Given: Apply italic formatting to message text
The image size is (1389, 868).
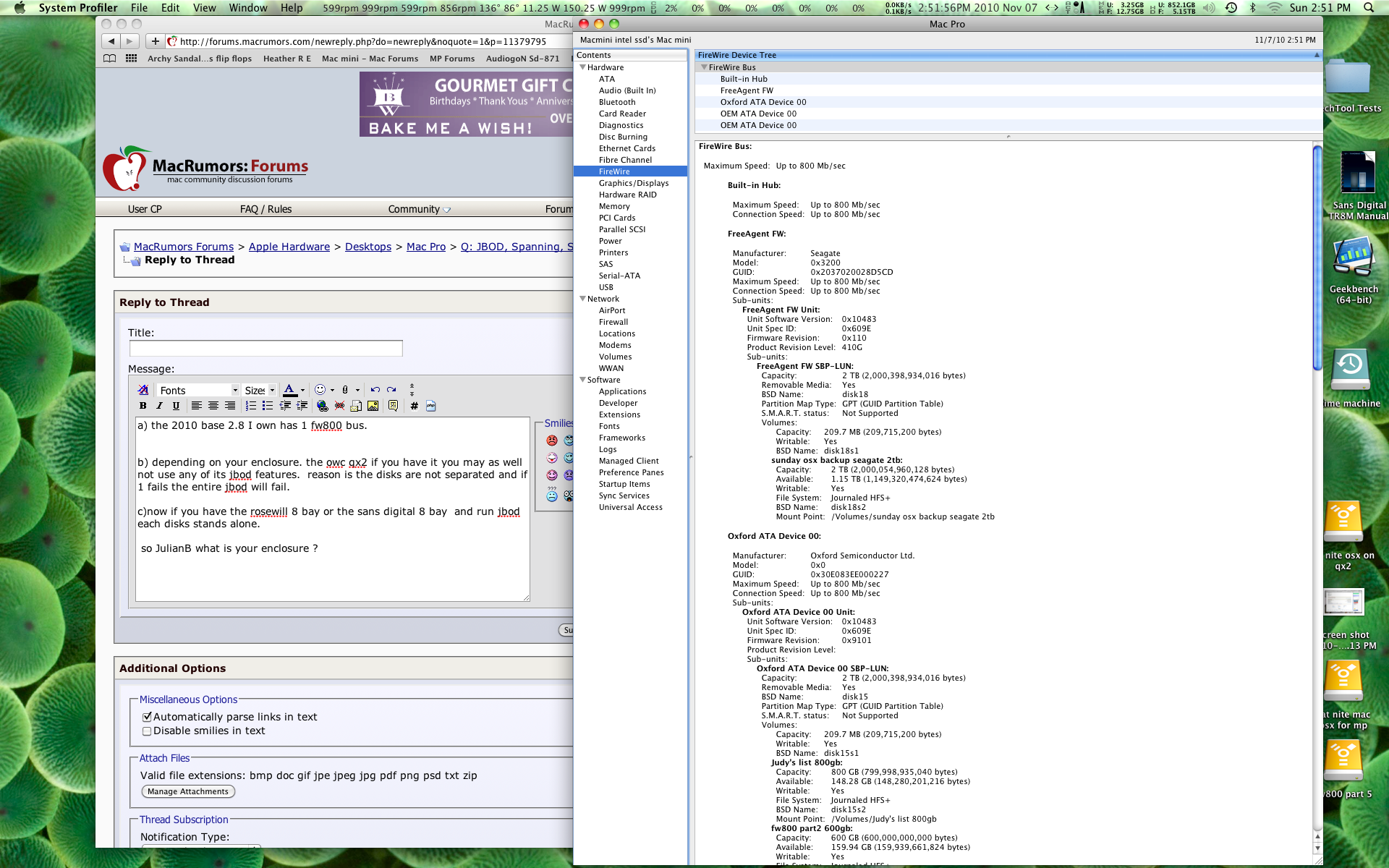Looking at the screenshot, I should point(159,405).
